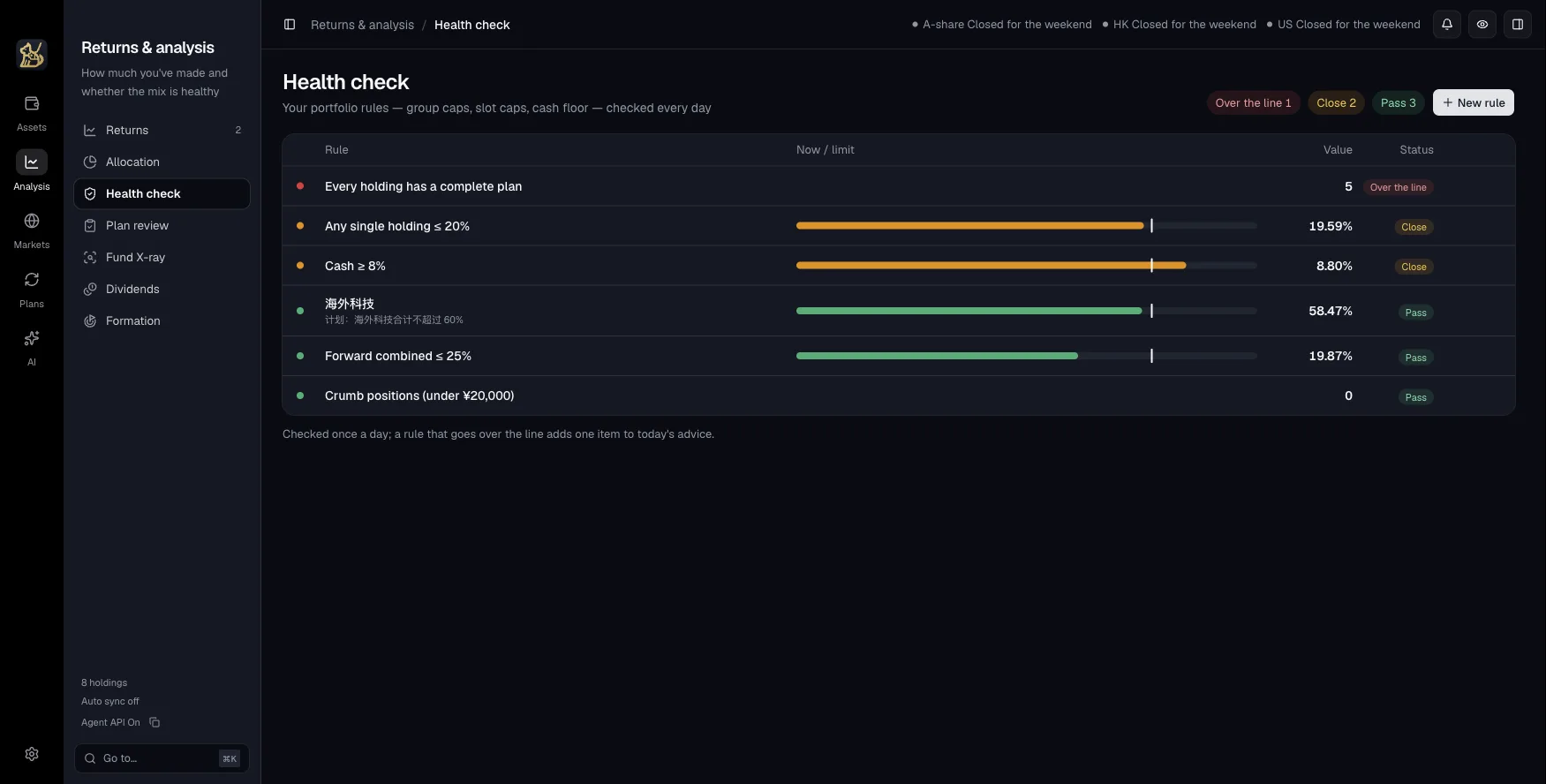
Task: Click the Over the line status badge in the table
Action: 1399,187
